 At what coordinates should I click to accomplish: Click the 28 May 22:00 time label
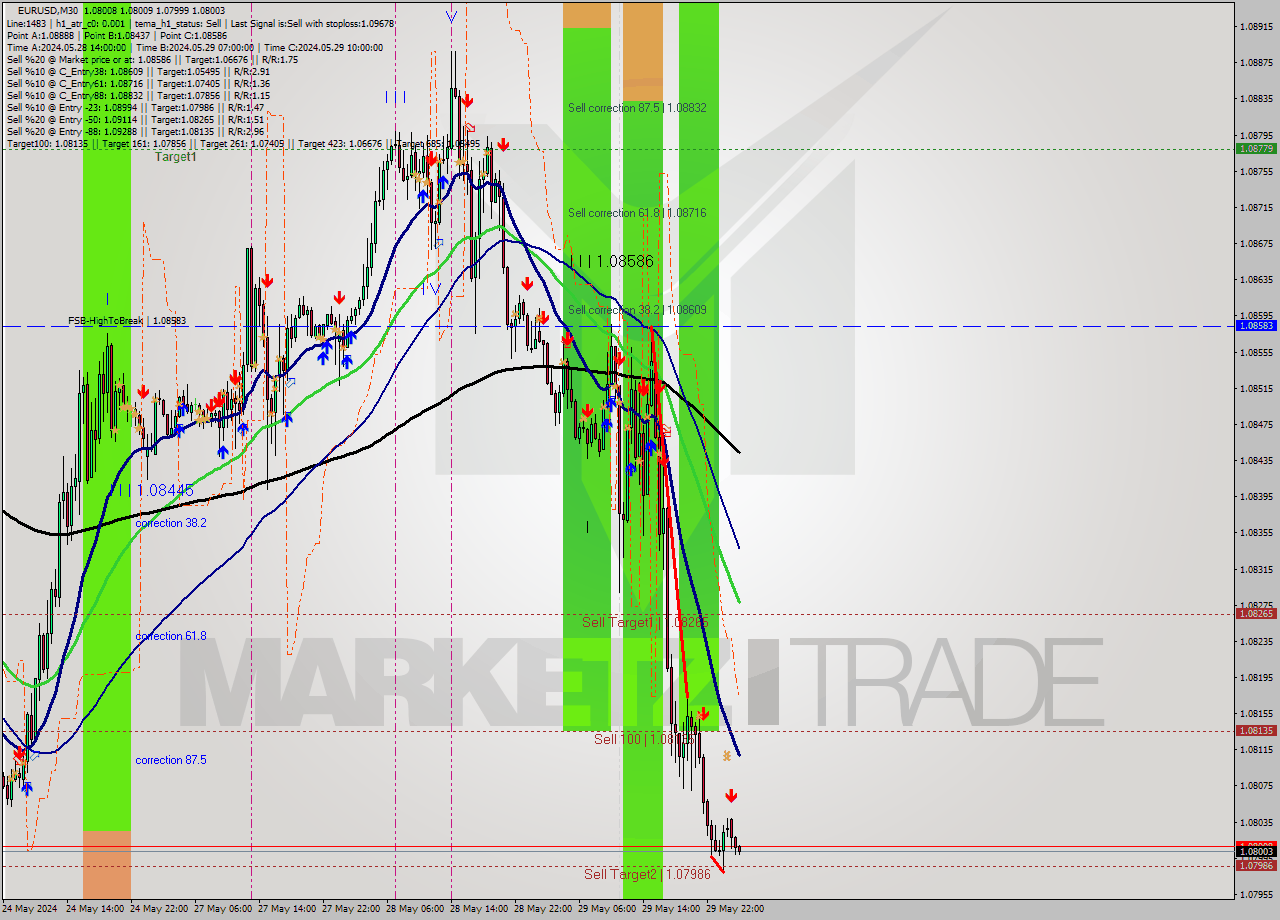click(x=543, y=909)
